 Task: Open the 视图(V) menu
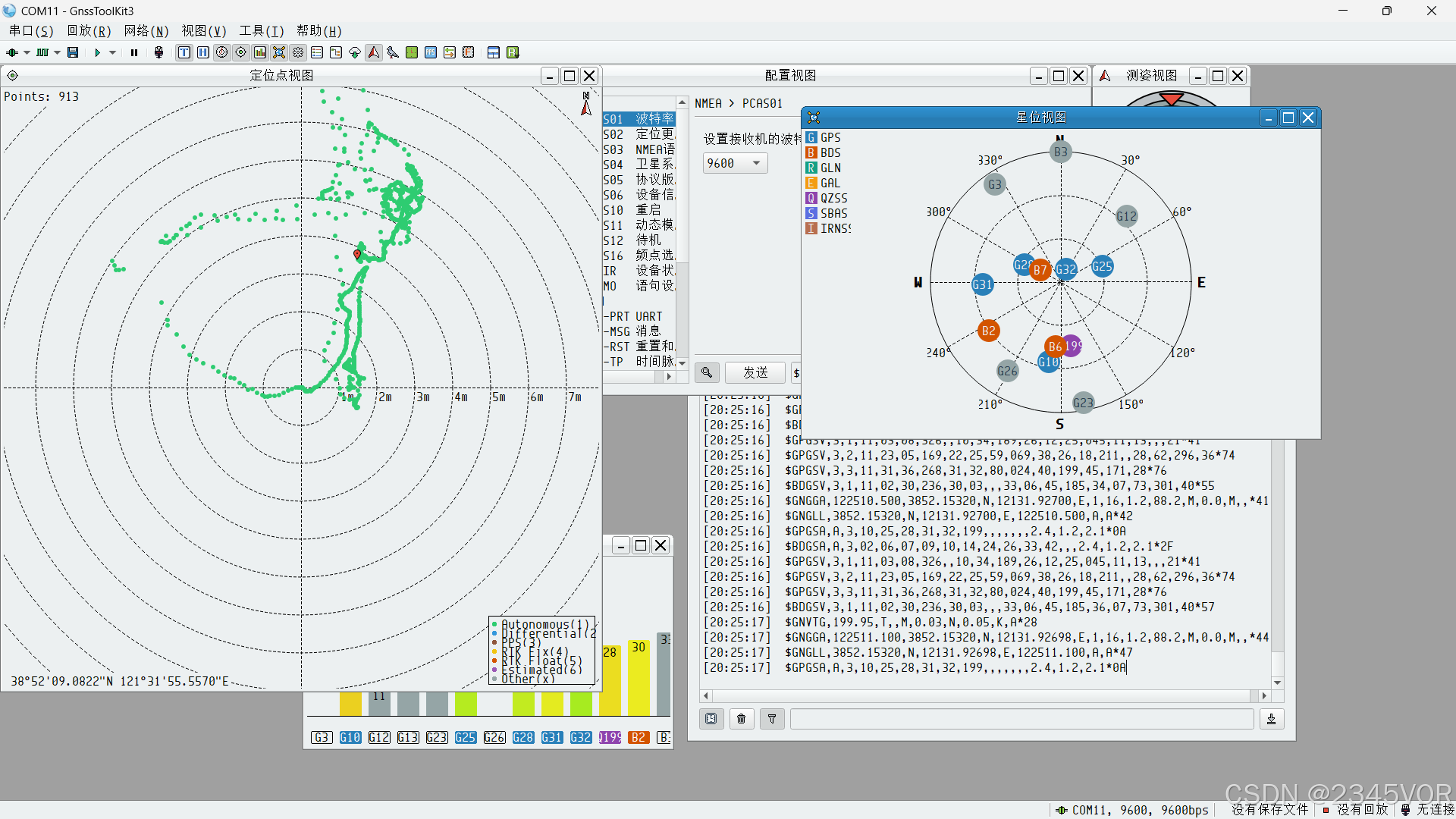204,31
